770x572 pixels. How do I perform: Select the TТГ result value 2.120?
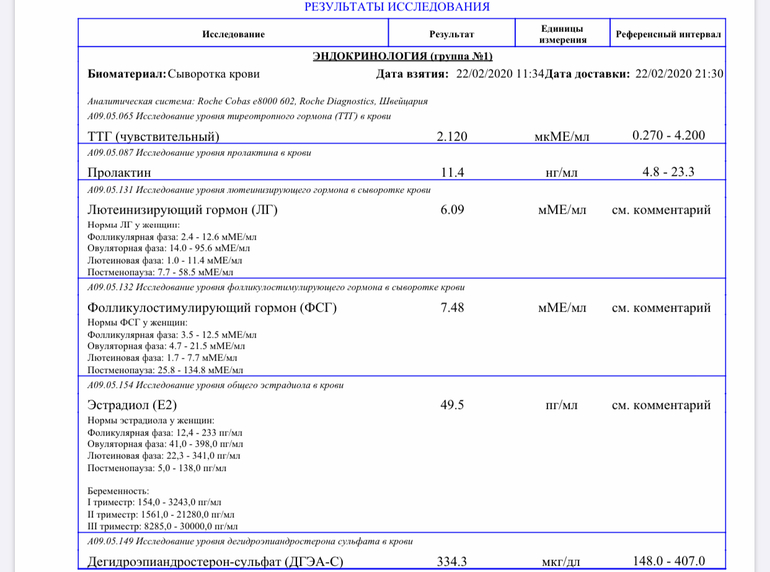click(452, 136)
